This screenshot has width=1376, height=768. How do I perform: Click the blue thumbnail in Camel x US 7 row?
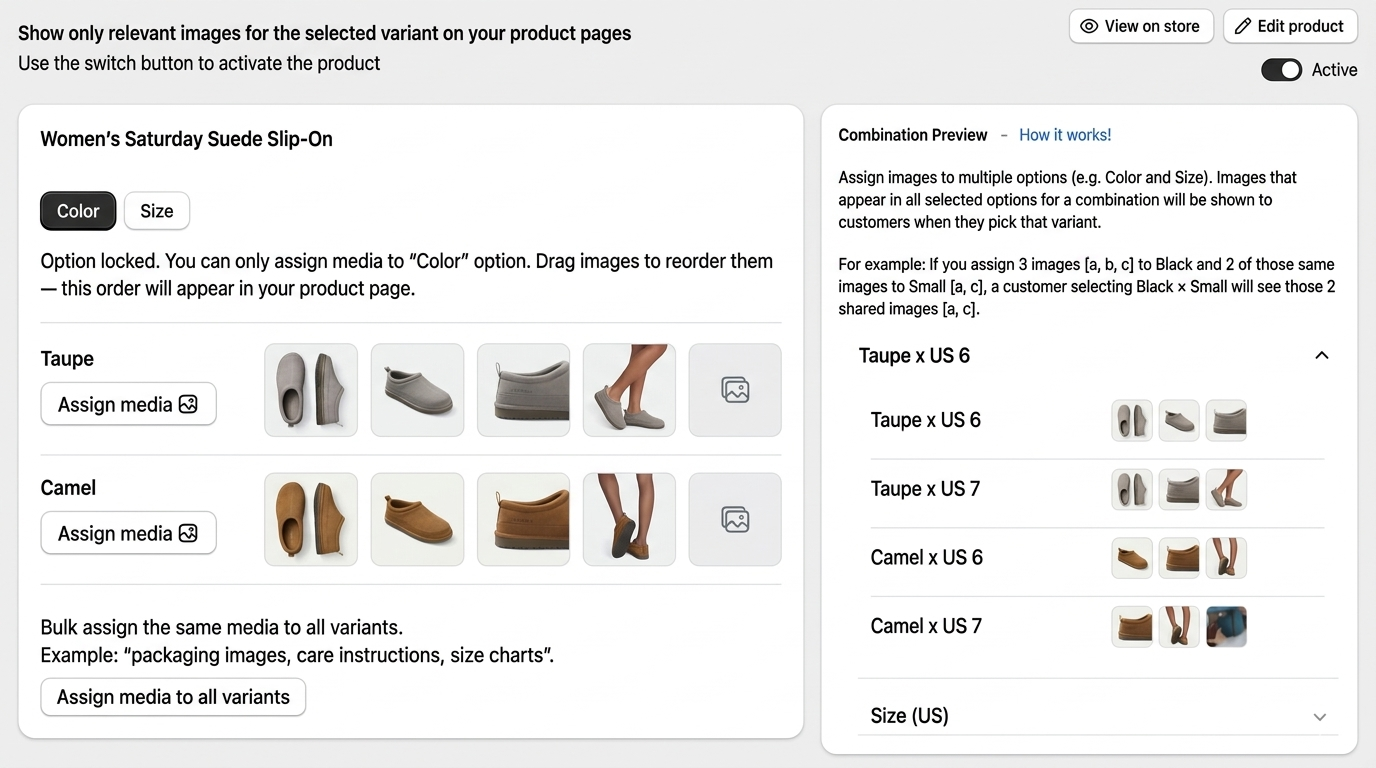tap(1226, 627)
